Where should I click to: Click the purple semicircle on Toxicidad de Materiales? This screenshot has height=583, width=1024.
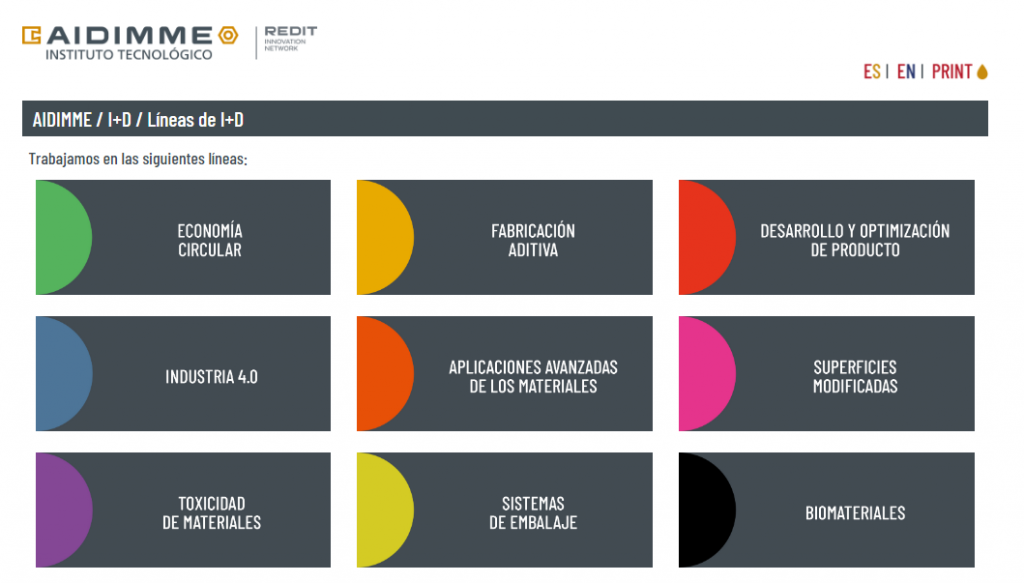pyautogui.click(x=64, y=510)
